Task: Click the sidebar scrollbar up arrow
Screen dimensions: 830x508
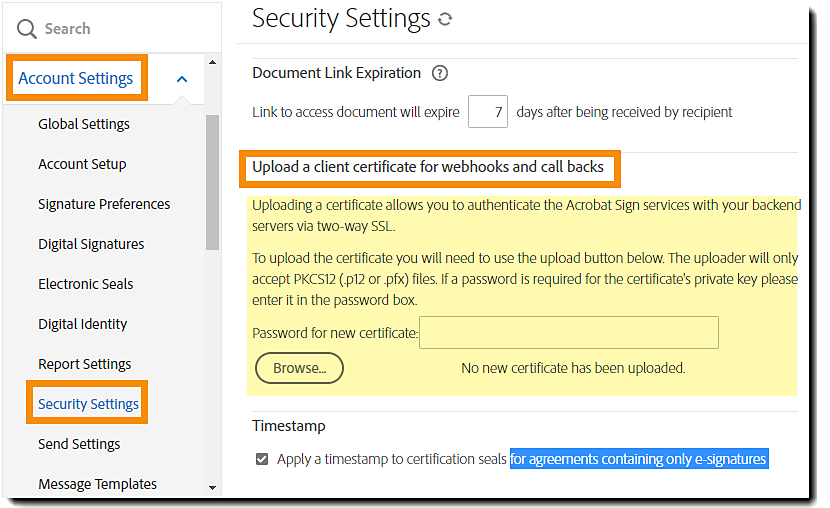Action: tap(212, 62)
